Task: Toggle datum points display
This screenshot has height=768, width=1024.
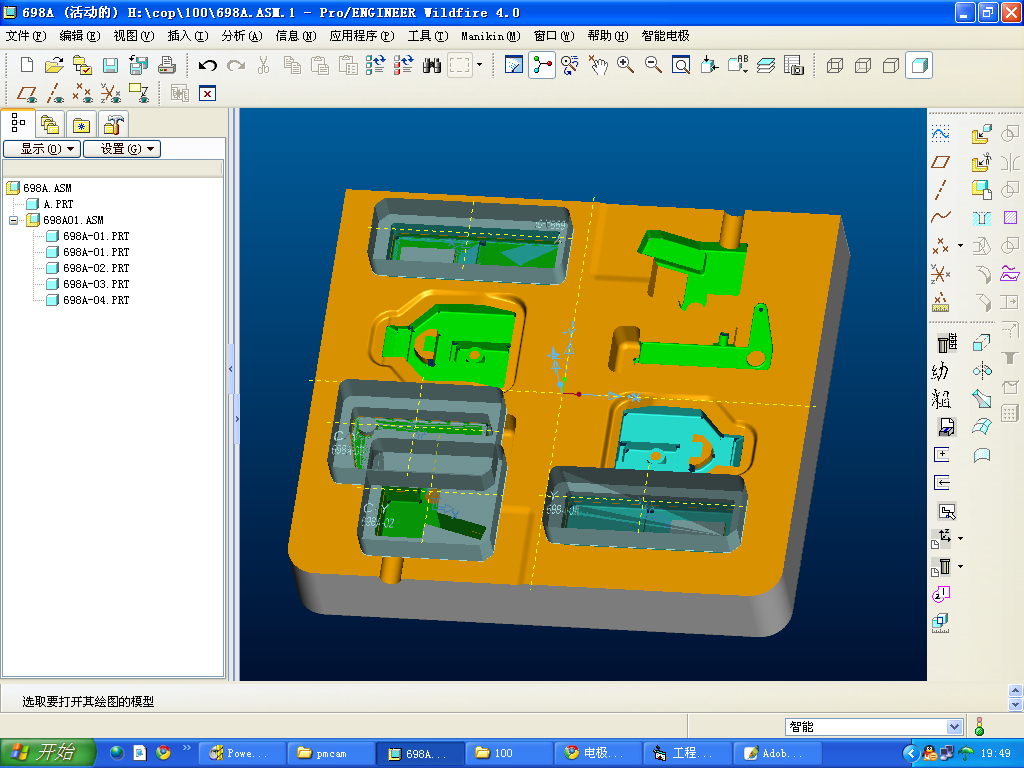Action: (x=82, y=93)
